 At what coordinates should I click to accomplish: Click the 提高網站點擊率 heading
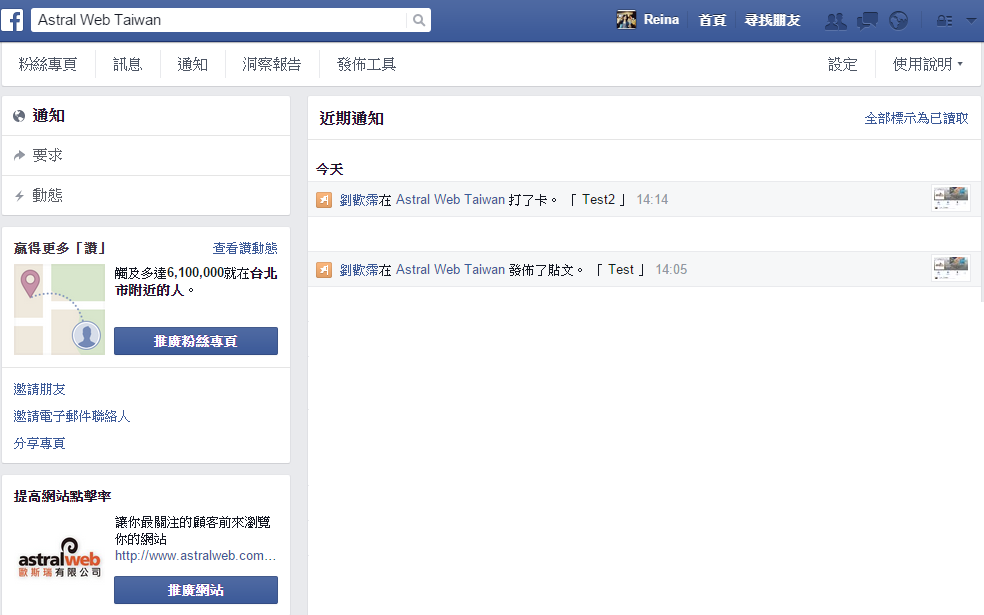coord(62,496)
